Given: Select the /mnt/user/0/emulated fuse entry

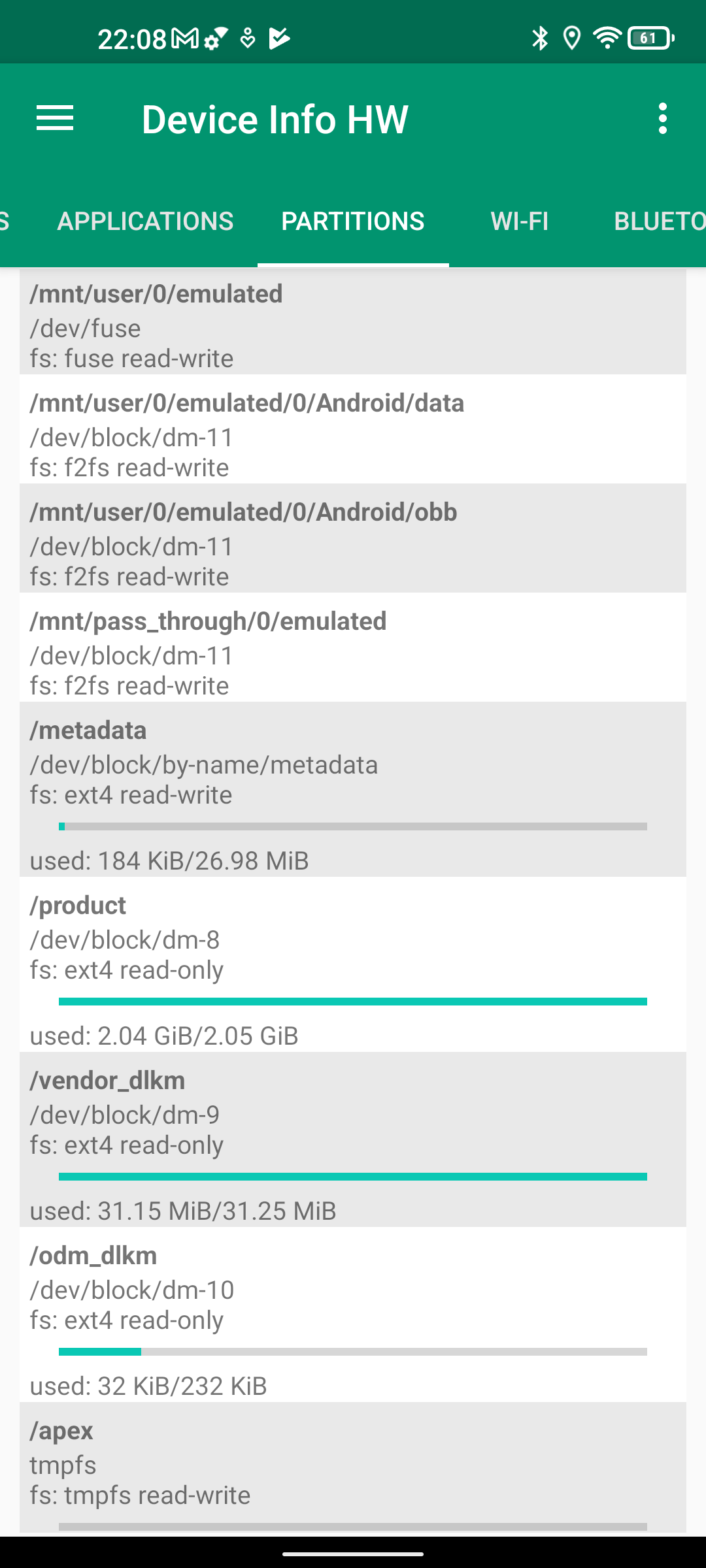Looking at the screenshot, I should point(353,324).
